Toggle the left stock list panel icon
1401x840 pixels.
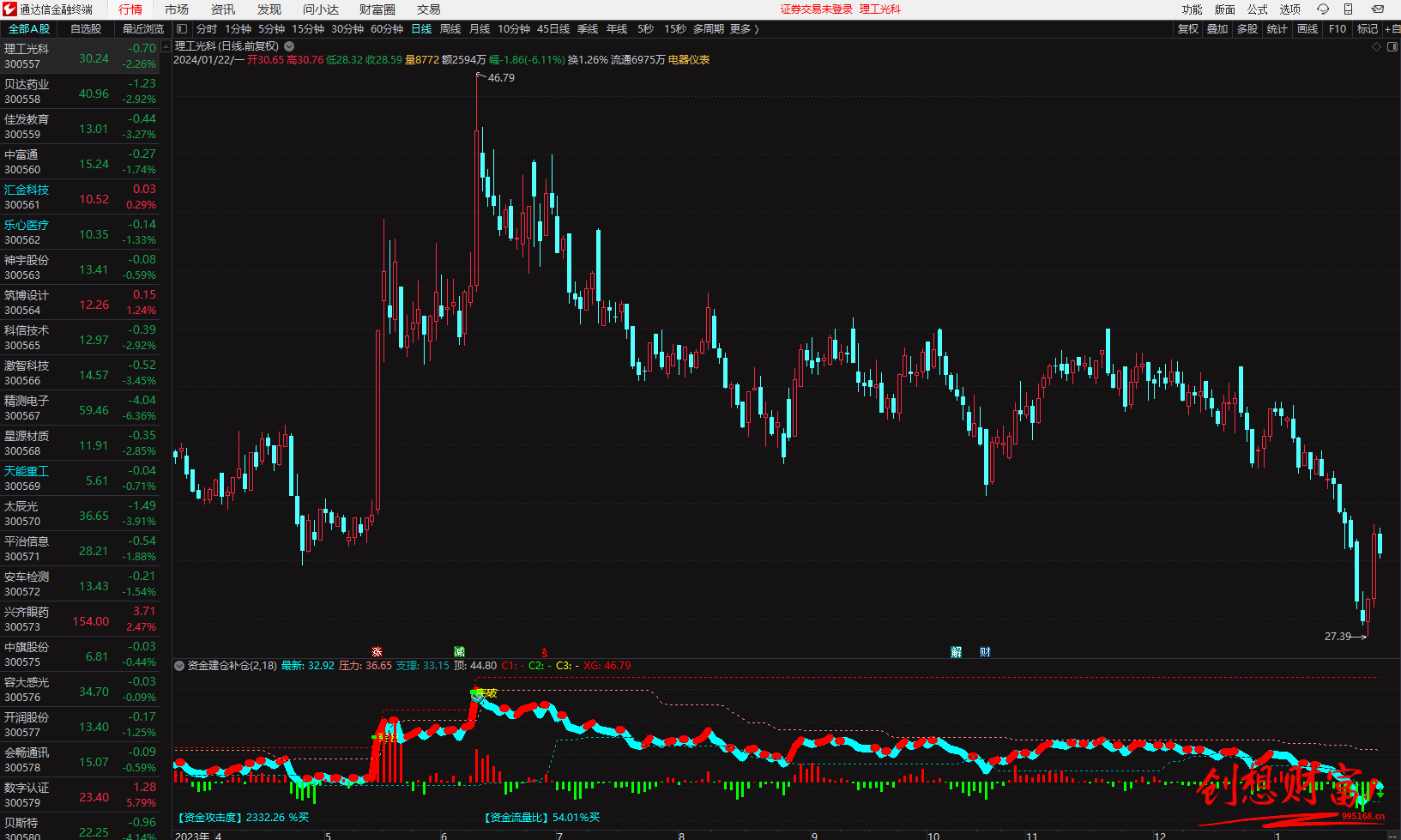pyautogui.click(x=182, y=29)
